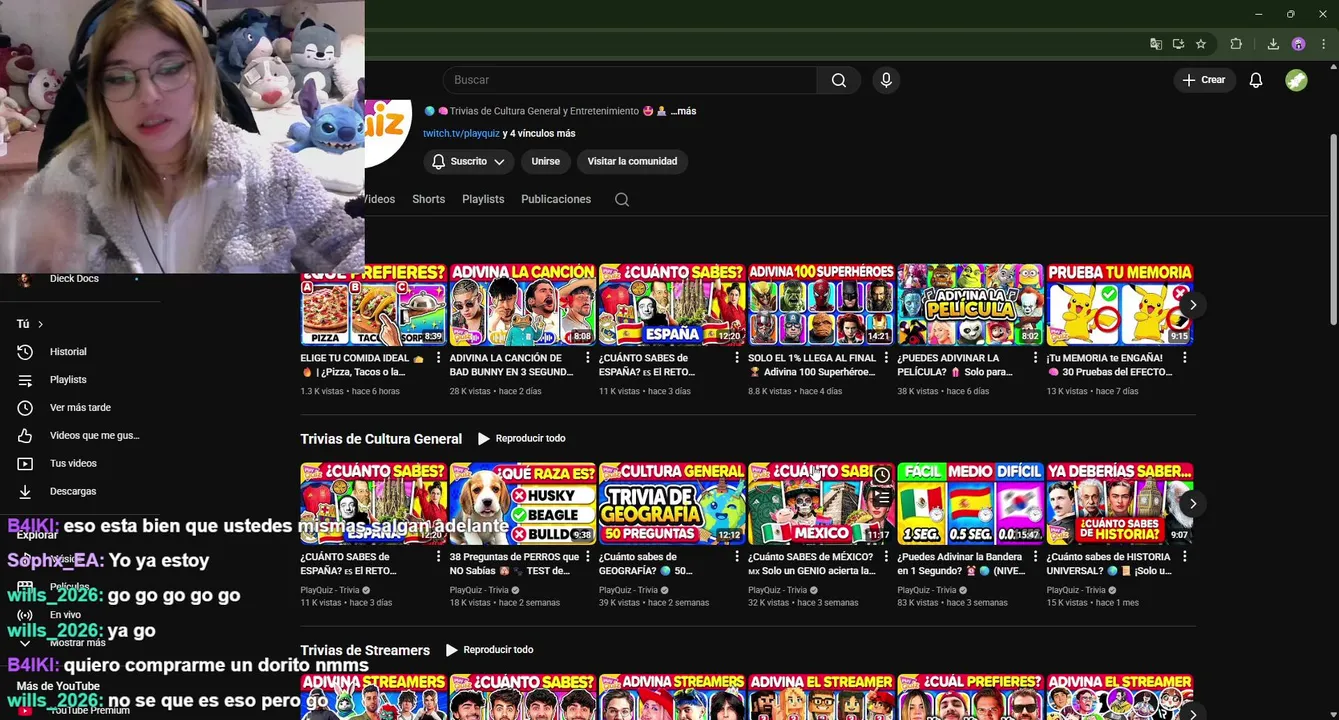The image size is (1339, 720).
Task: Open Trivia de Geografía 50 preguntas thumbnail
Action: click(671, 503)
